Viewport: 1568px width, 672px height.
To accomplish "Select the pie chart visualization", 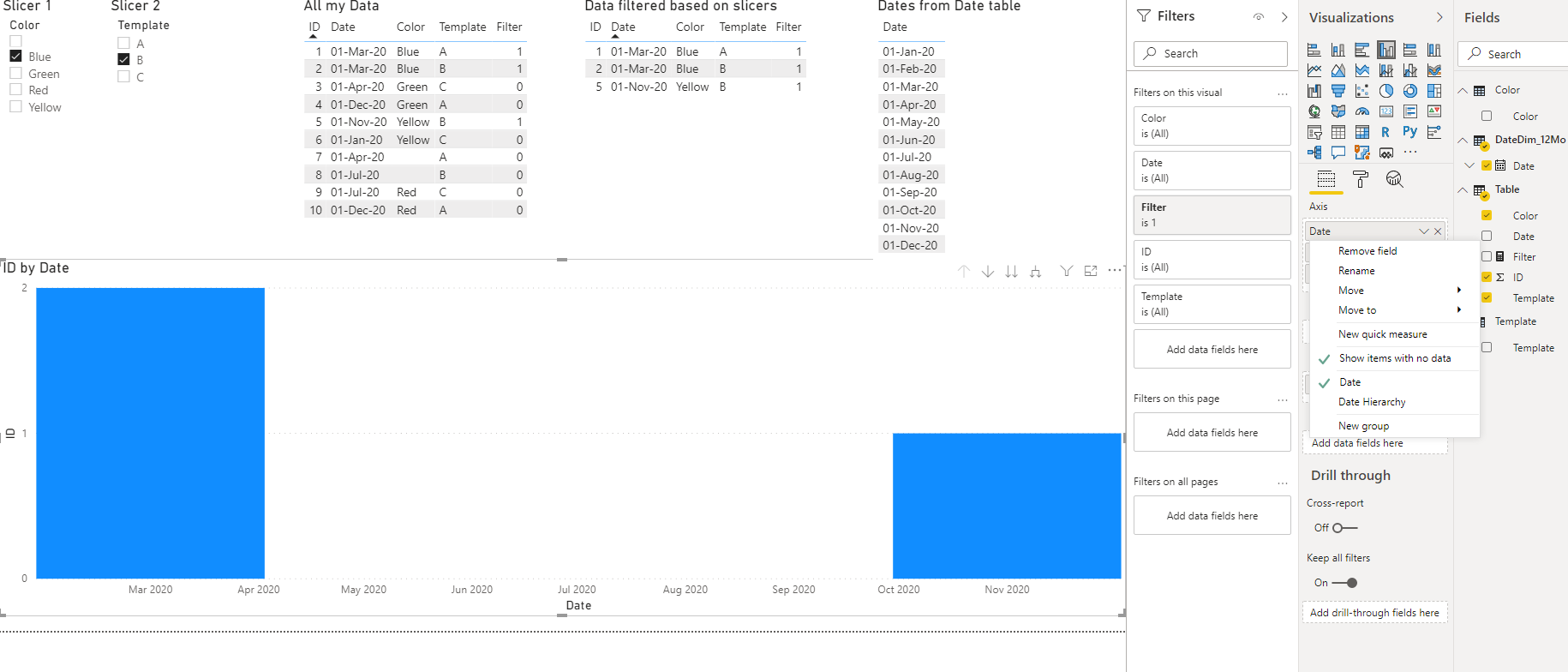I will [1385, 91].
